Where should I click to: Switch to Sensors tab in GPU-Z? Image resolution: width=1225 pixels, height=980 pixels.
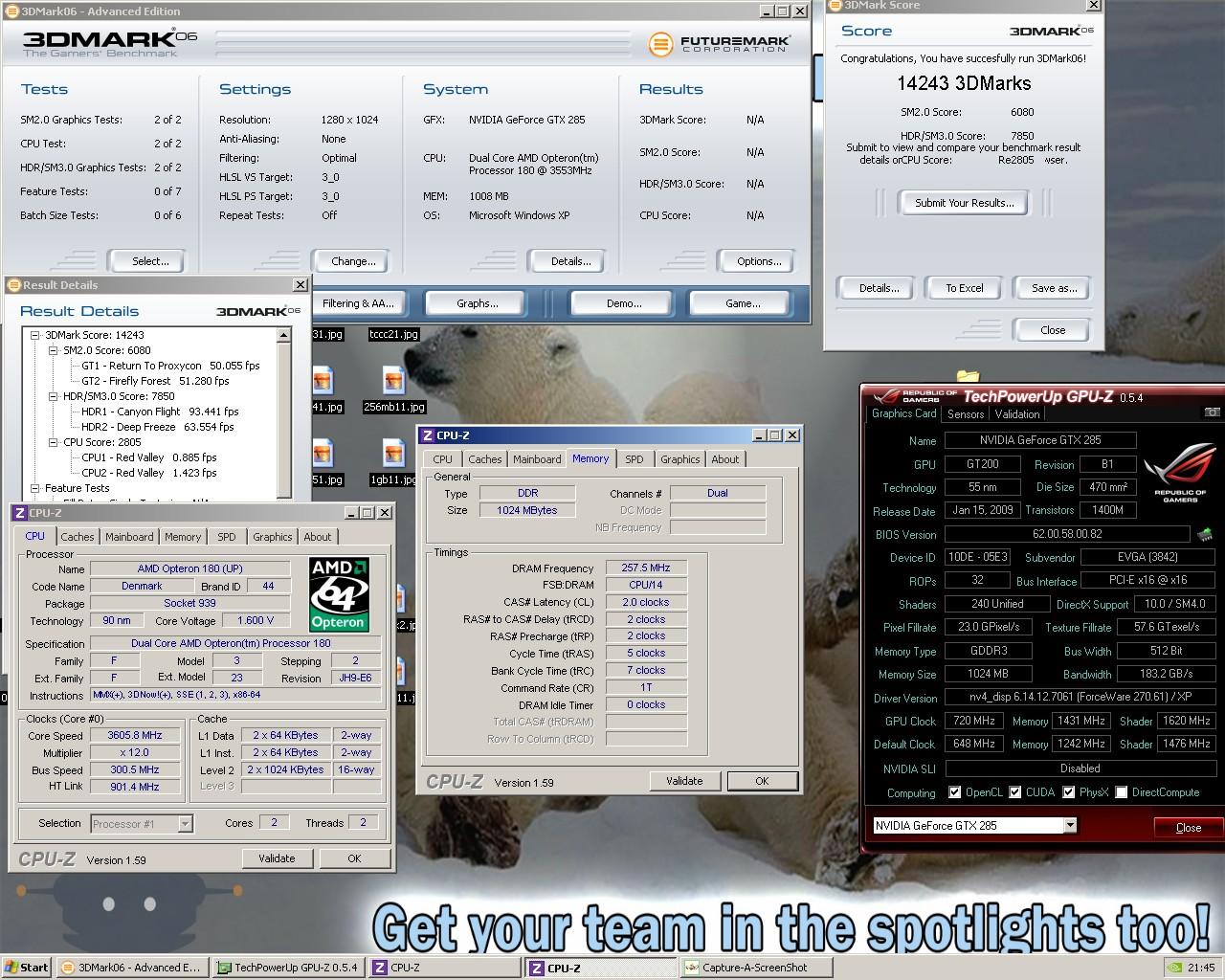[x=965, y=414]
